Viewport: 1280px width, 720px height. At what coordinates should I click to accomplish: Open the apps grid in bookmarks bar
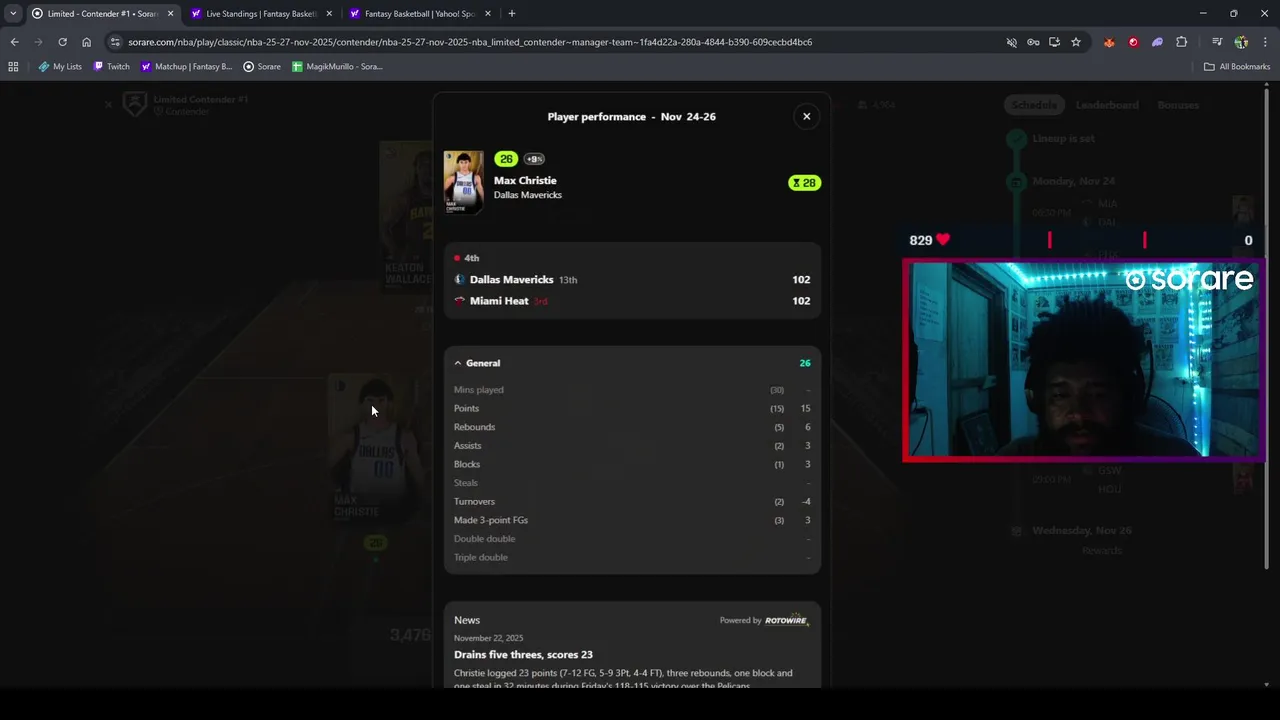(x=13, y=67)
